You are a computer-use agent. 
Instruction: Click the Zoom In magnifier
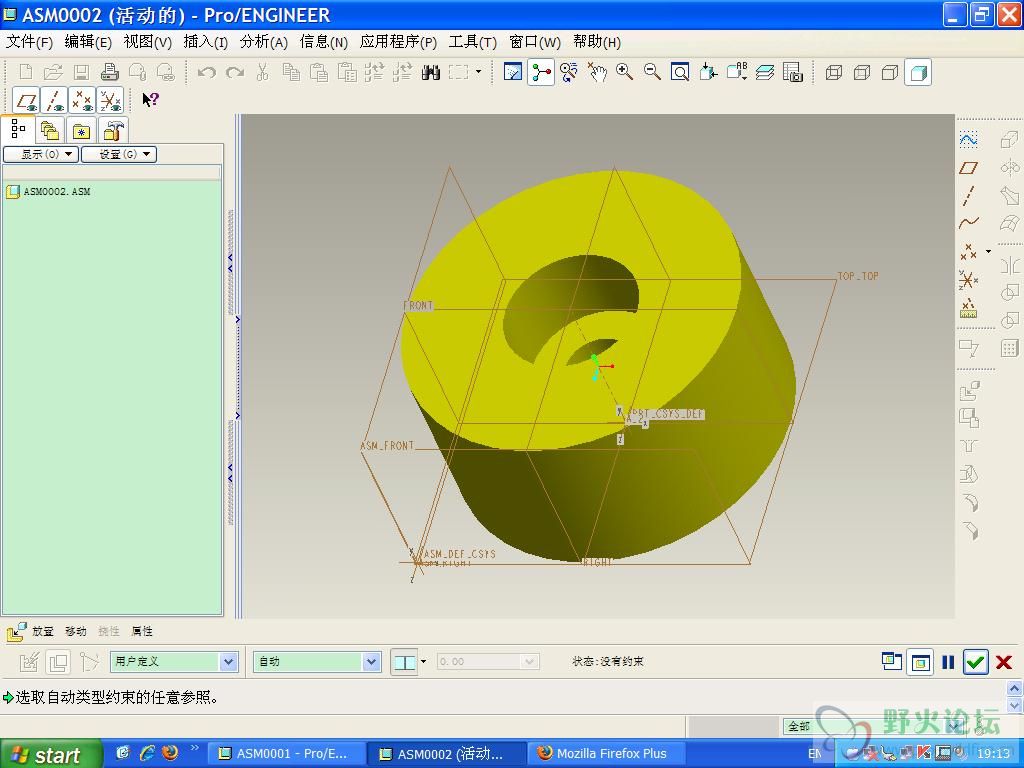624,72
